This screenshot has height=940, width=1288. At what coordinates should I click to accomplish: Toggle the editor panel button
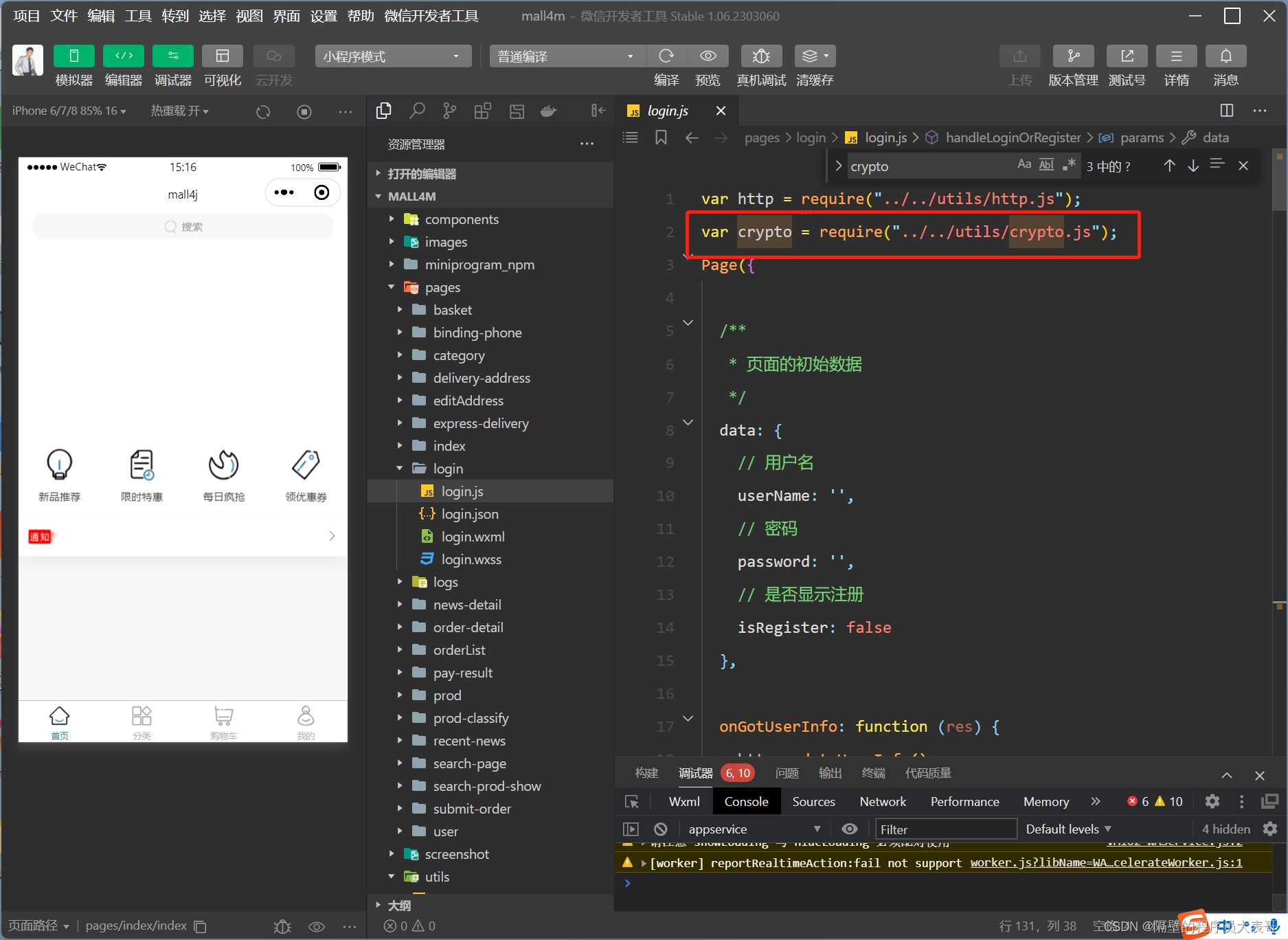coord(124,56)
